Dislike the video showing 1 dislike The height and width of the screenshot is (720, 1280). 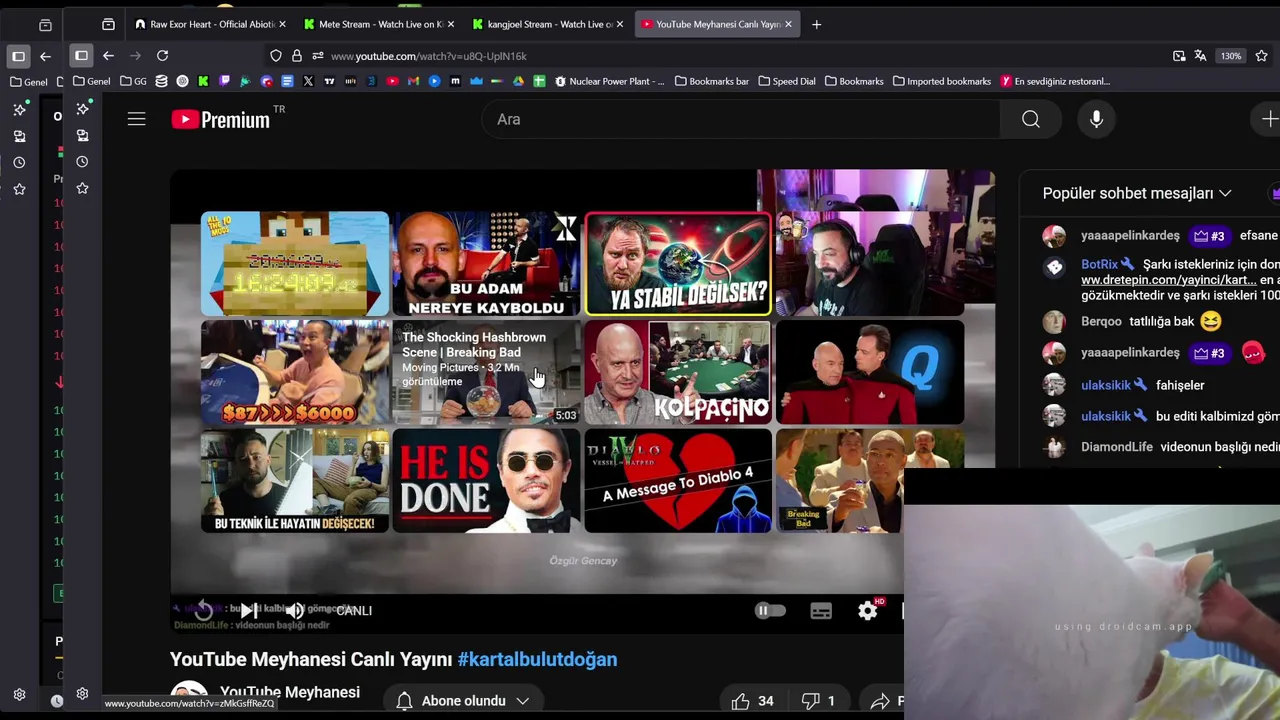[x=819, y=701]
